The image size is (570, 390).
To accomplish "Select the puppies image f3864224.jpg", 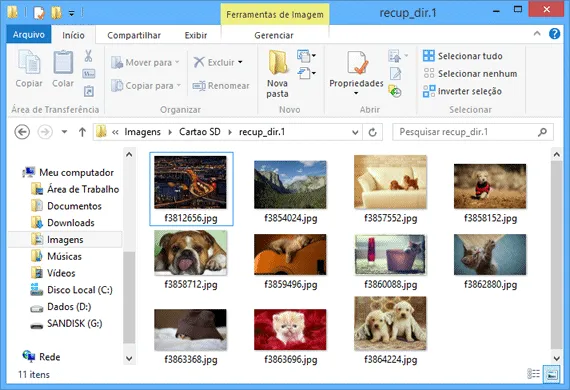I will [390, 323].
